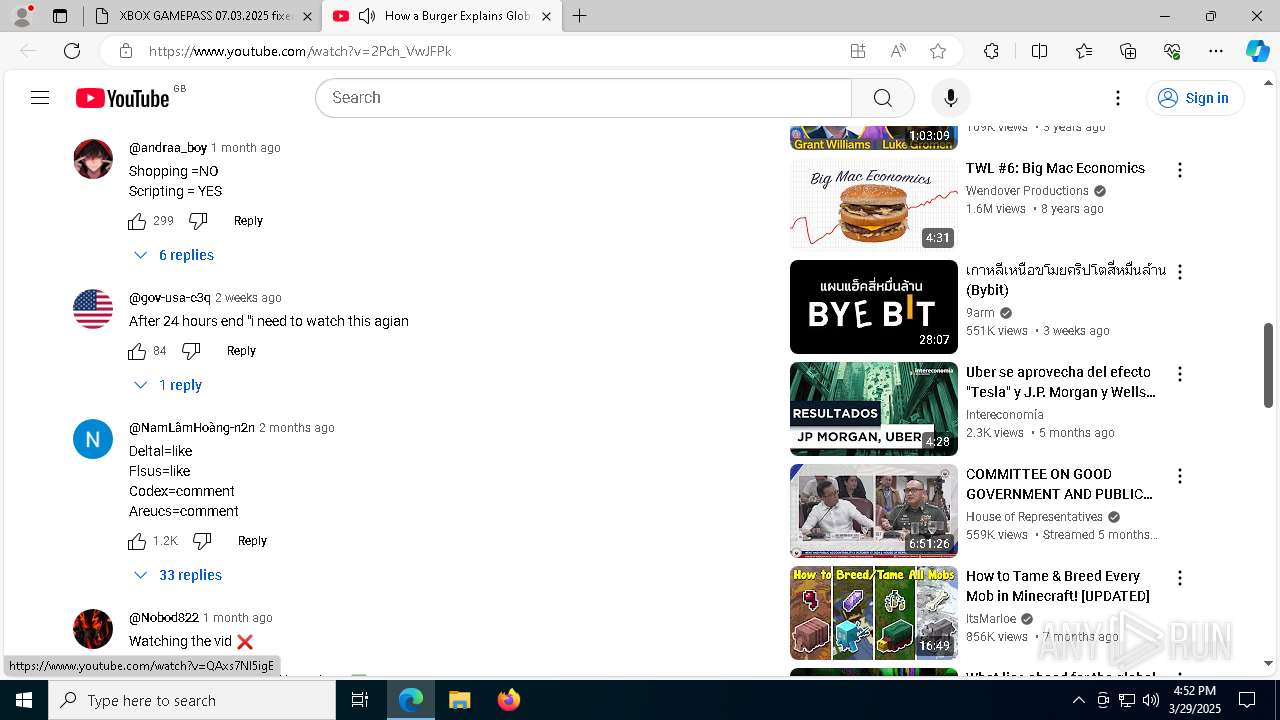Open YouTube settings three-dot menu
1280x720 pixels.
tap(1118, 98)
